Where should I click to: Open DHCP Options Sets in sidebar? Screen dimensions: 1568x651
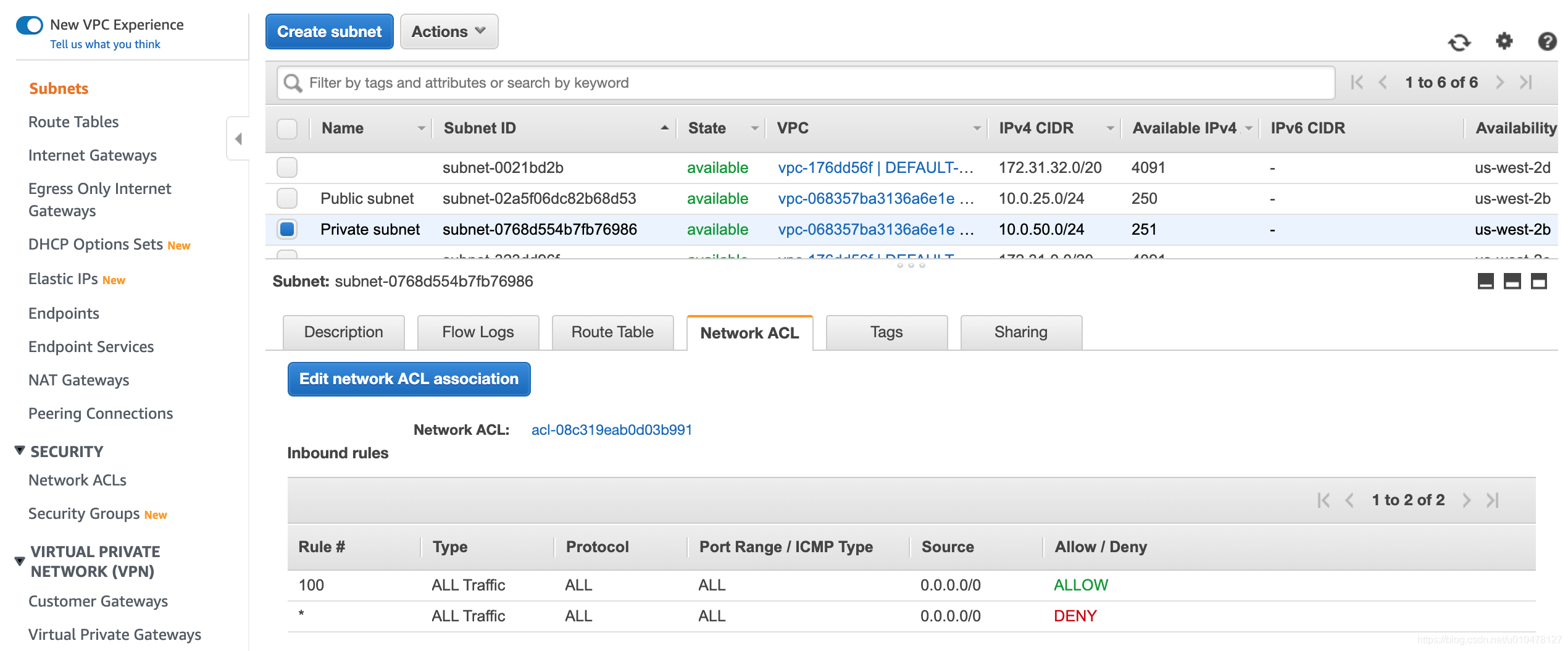pos(96,245)
